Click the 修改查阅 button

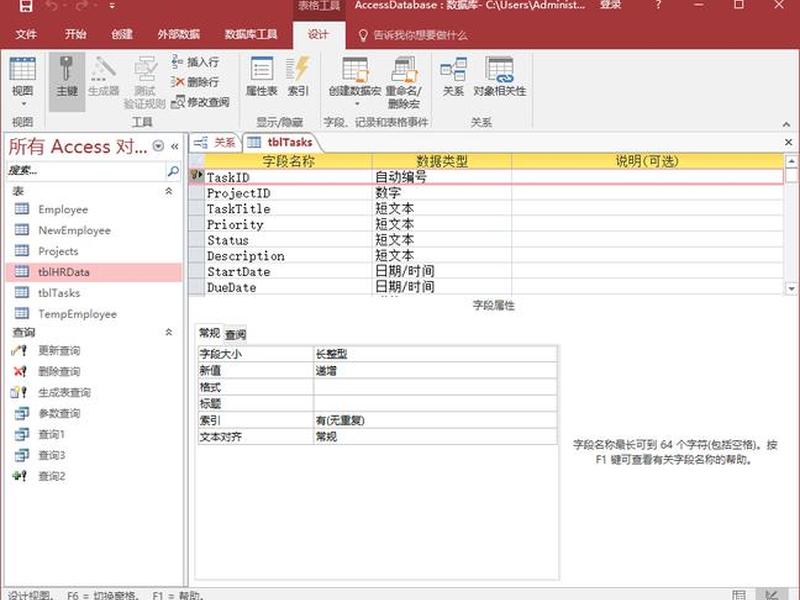[x=200, y=102]
